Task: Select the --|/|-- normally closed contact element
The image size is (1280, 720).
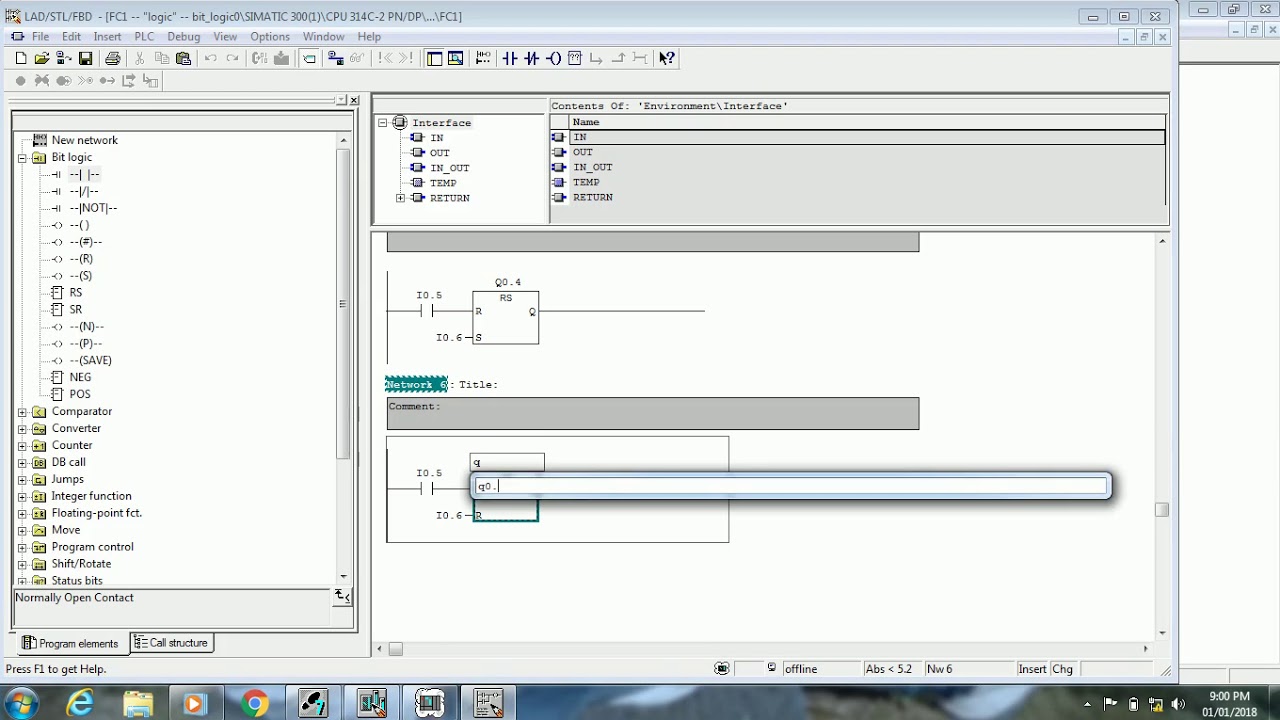Action: point(84,191)
